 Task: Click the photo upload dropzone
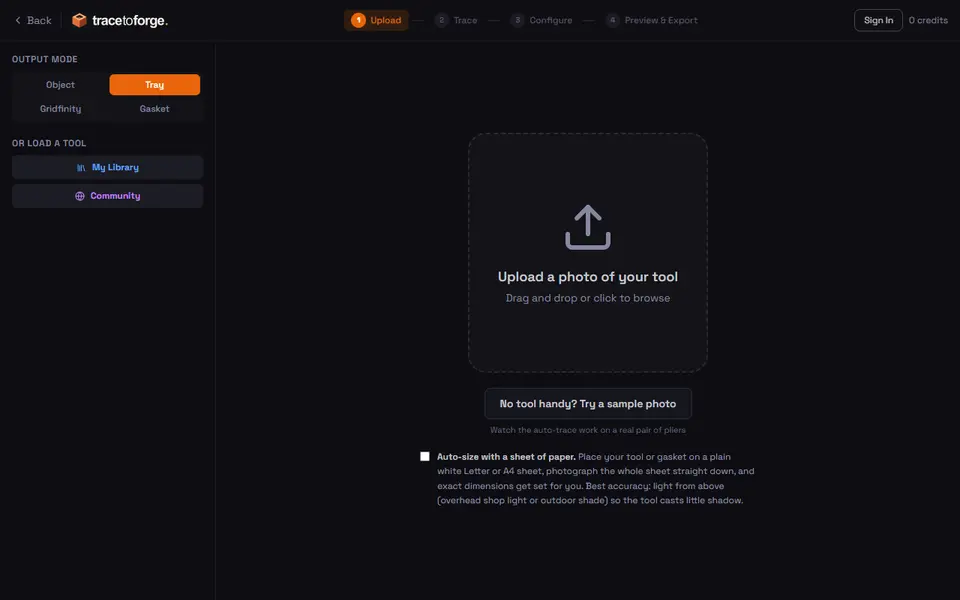pyautogui.click(x=588, y=252)
